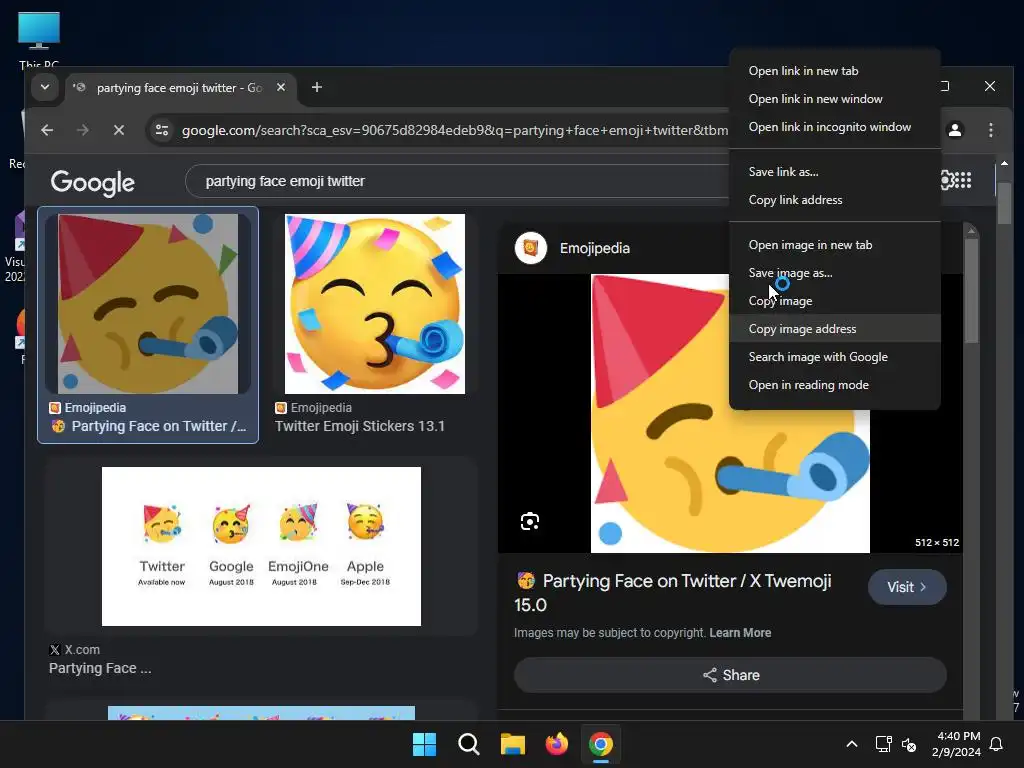Open the network status tray icon
This screenshot has height=768, width=1024.
(x=883, y=744)
